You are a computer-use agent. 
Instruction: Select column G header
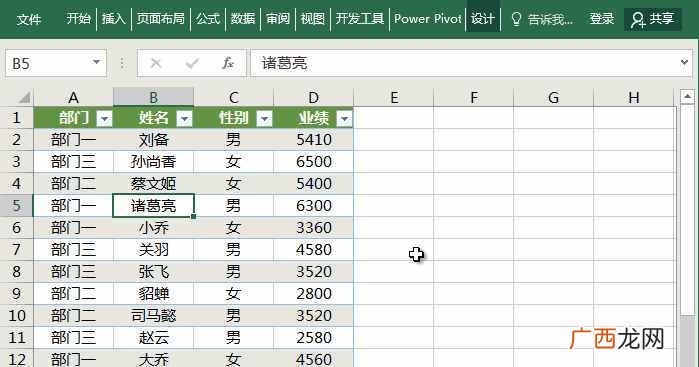point(554,97)
